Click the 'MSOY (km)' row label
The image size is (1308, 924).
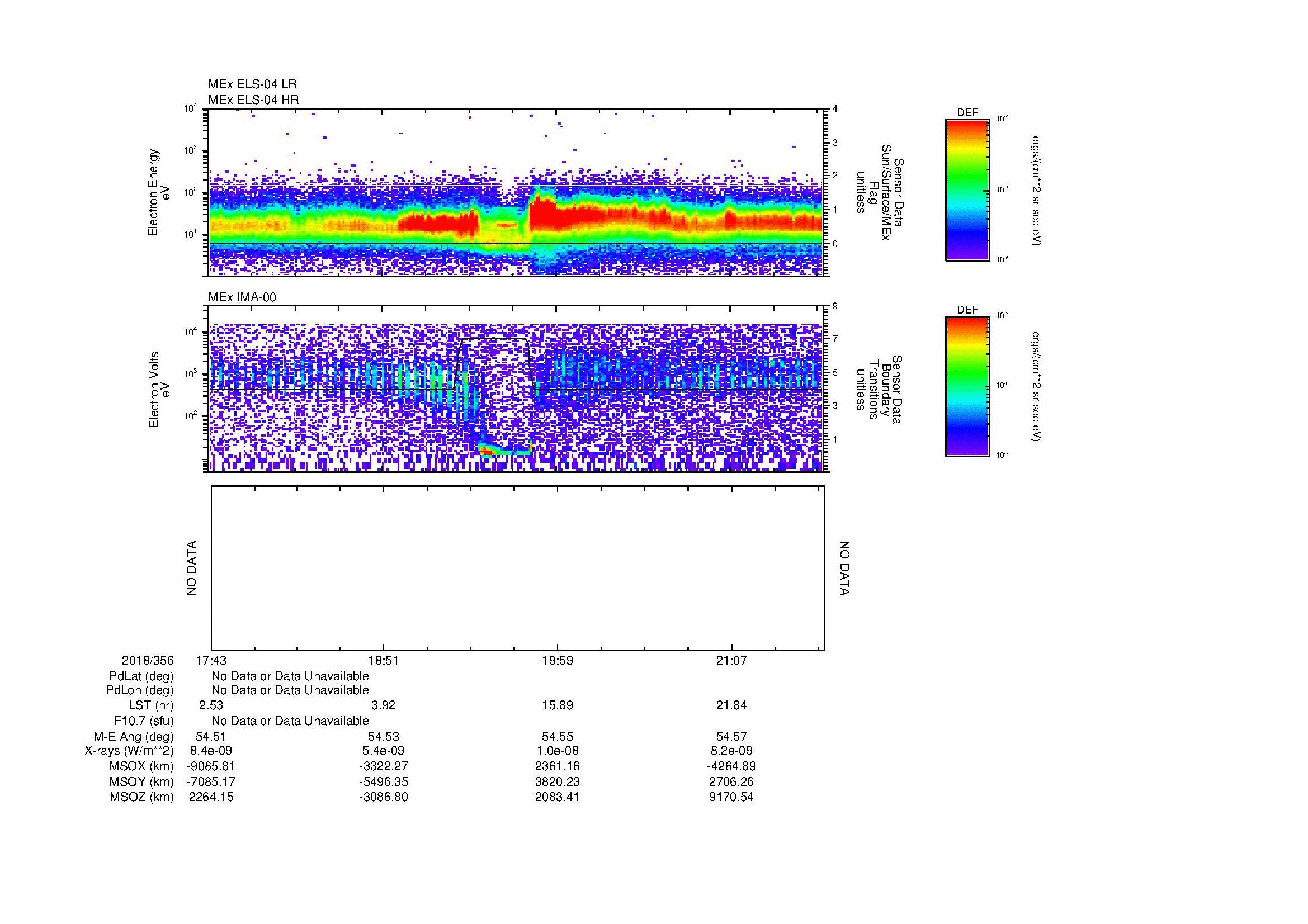click(141, 781)
